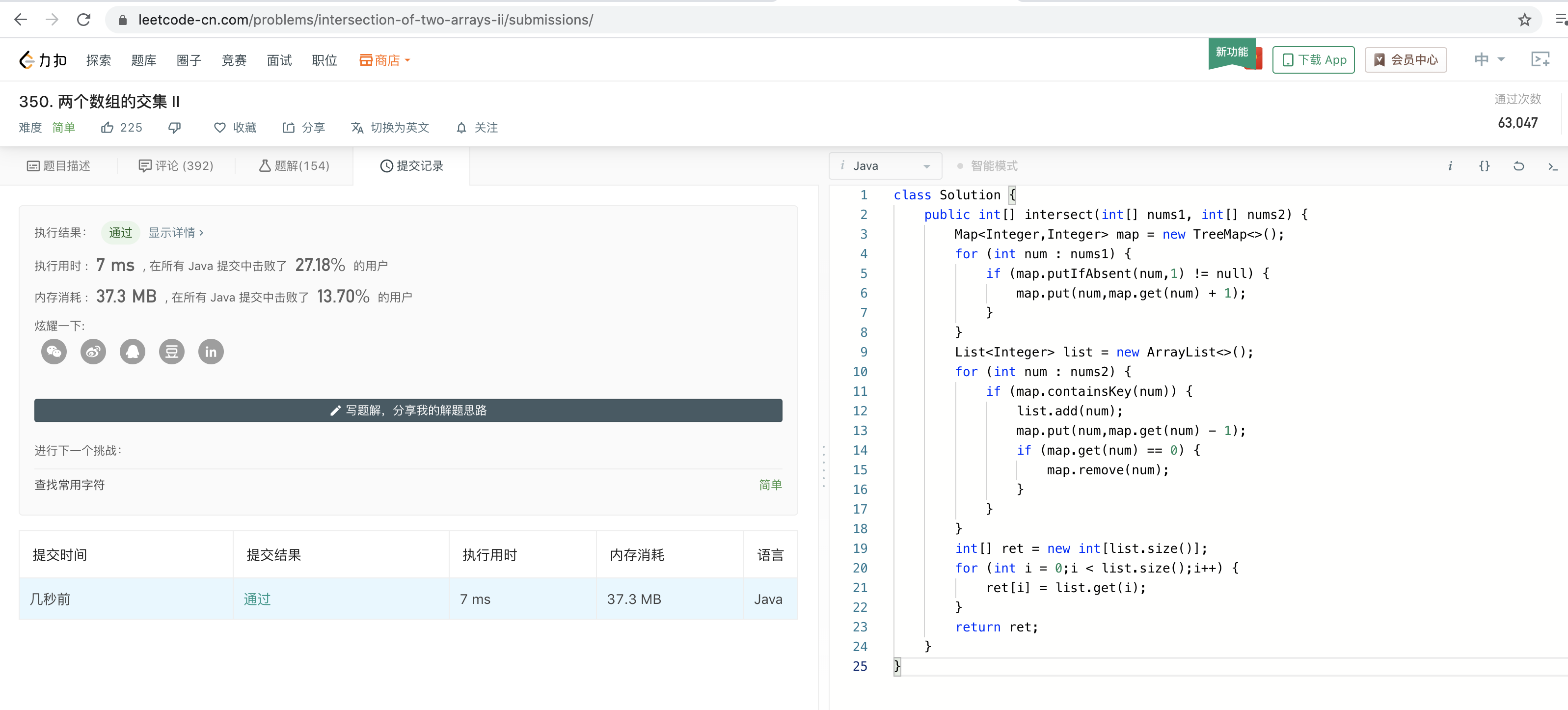This screenshot has width=1568, height=710.
Task: Click the thumbs-up like icon
Action: (107, 127)
